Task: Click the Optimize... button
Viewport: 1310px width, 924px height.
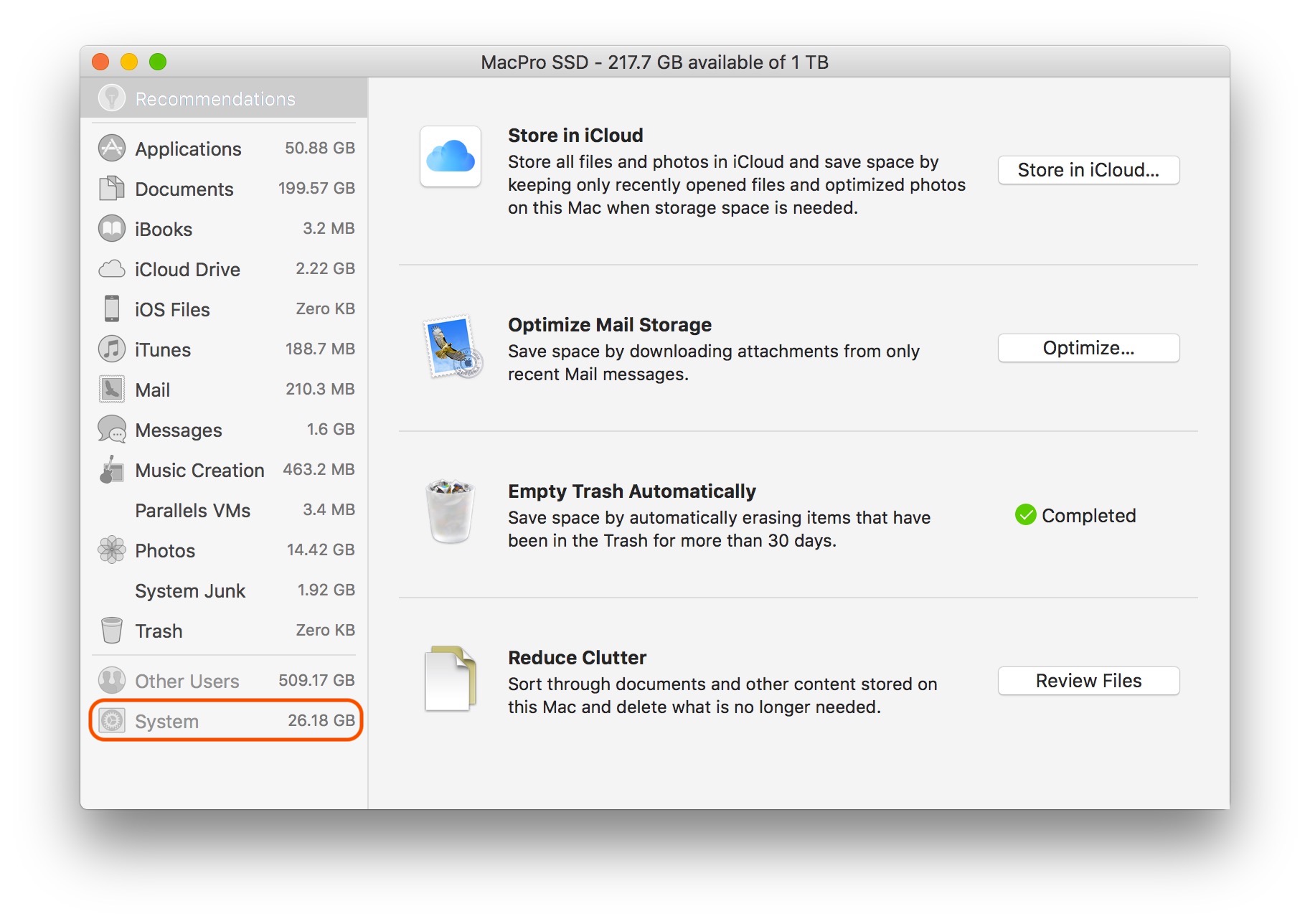Action: tap(1088, 348)
